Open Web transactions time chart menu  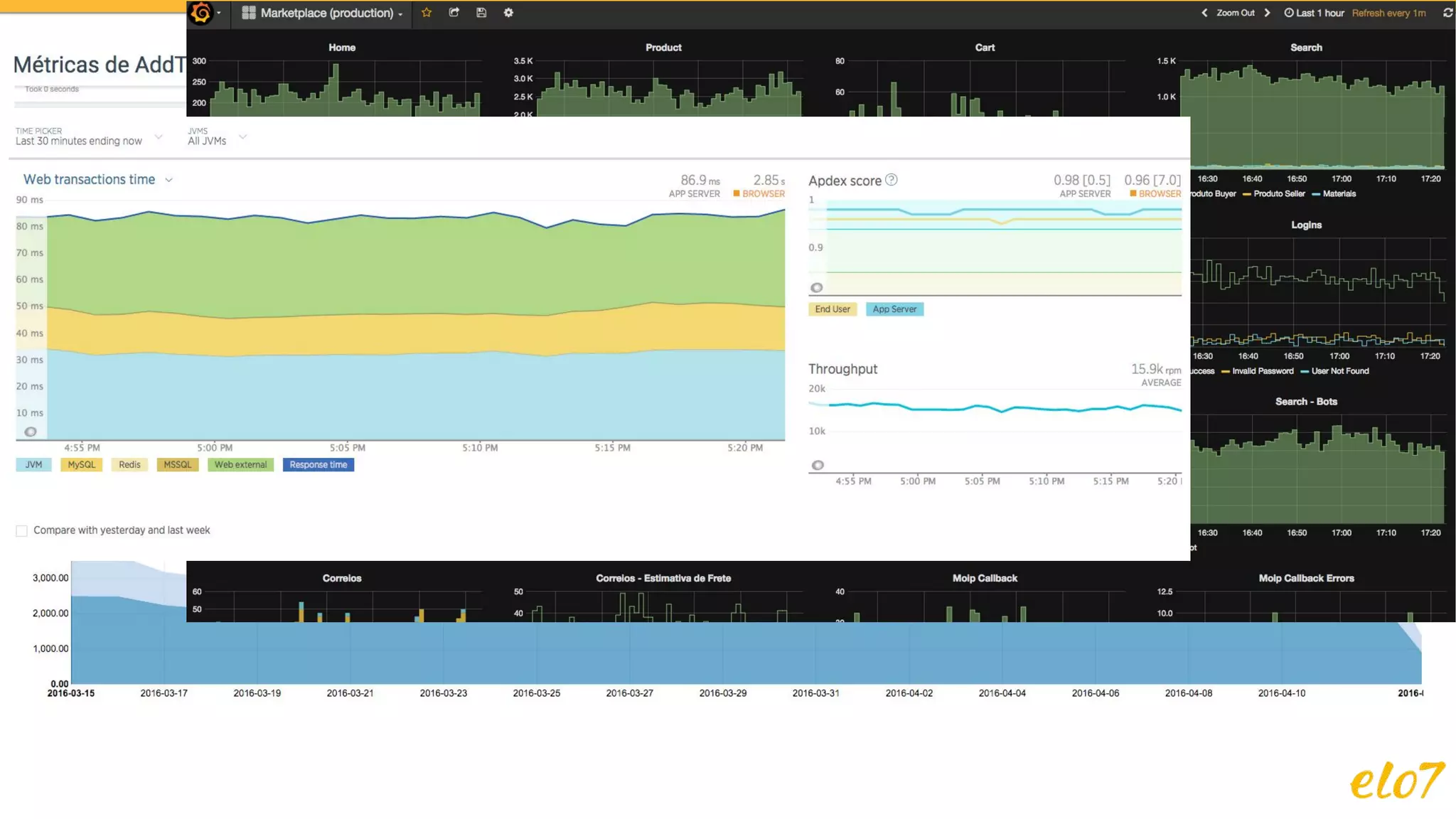click(168, 181)
